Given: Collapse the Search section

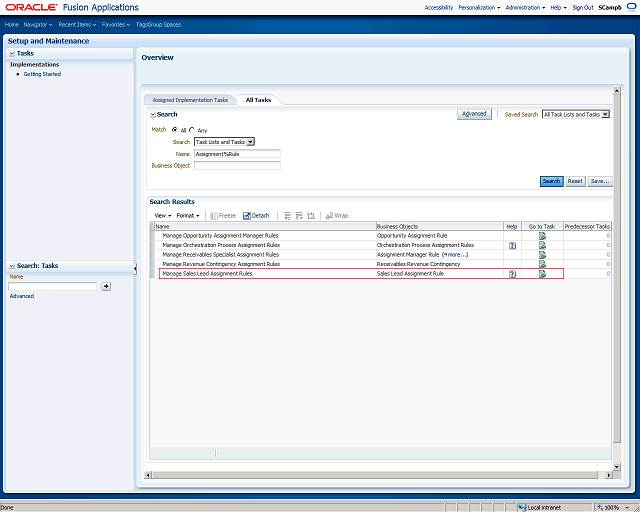Looking at the screenshot, I should point(153,115).
